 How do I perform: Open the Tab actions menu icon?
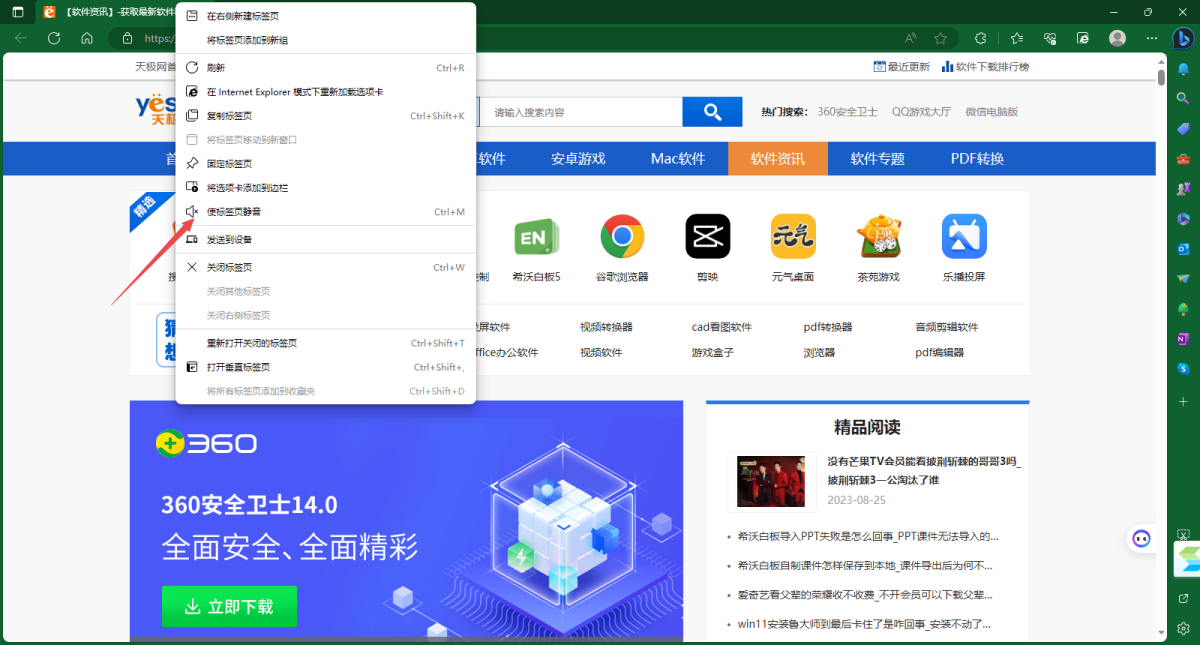click(x=18, y=12)
